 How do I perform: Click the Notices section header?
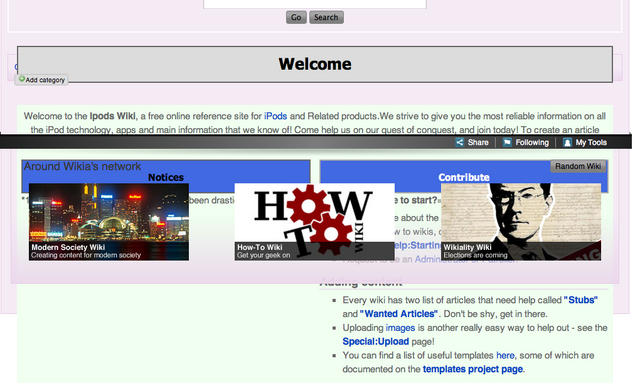[166, 177]
